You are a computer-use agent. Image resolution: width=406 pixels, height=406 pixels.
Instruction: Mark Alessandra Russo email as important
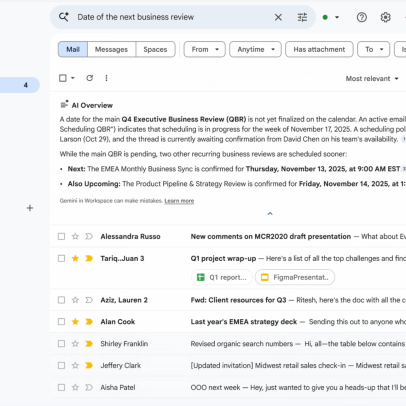pos(89,236)
